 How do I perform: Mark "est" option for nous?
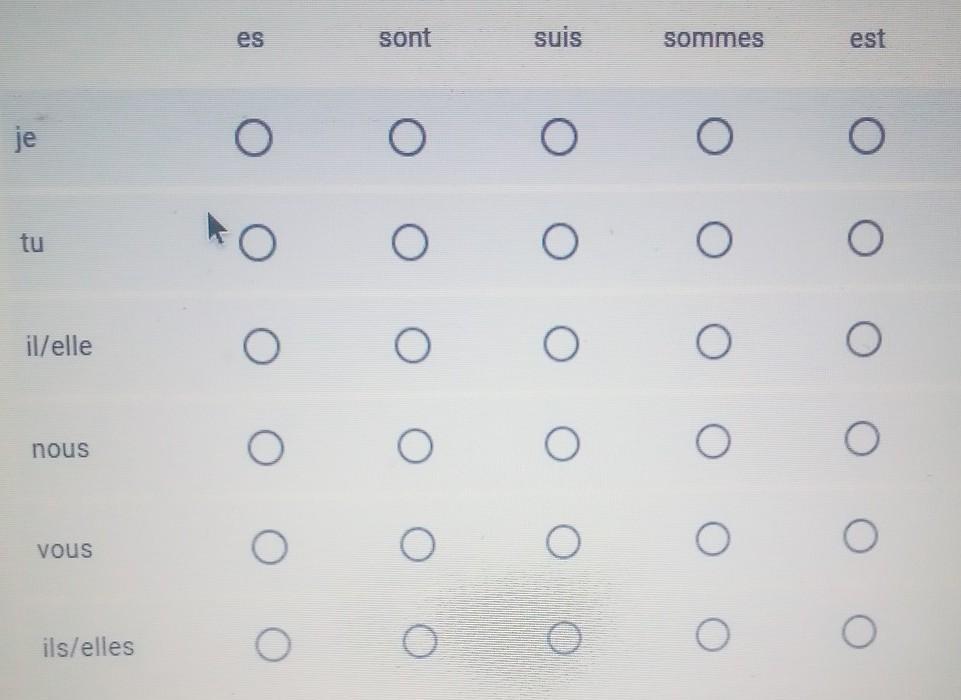pyautogui.click(x=862, y=438)
